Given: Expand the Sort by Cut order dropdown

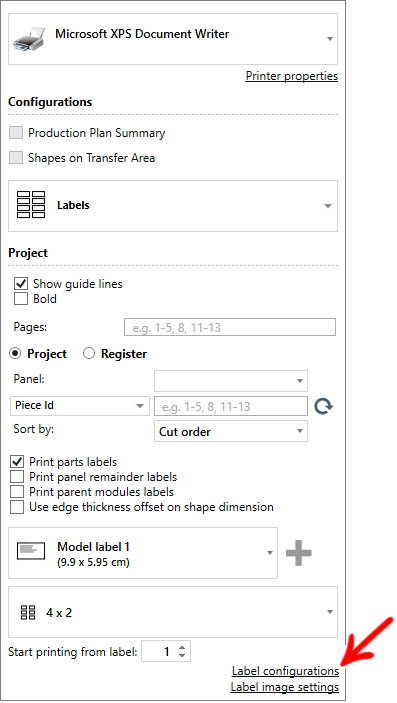Looking at the screenshot, I should tap(231, 431).
